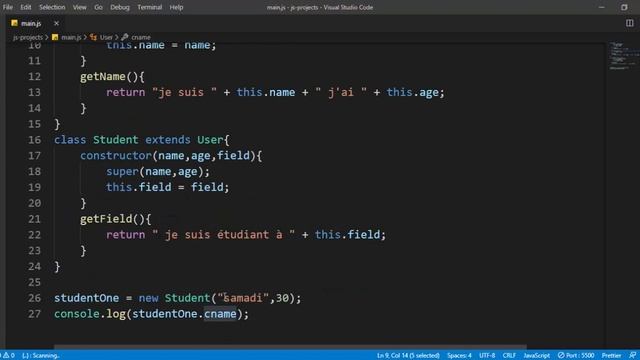The image size is (640, 360).
Task: Open the Selection menu
Action: click(52, 7)
